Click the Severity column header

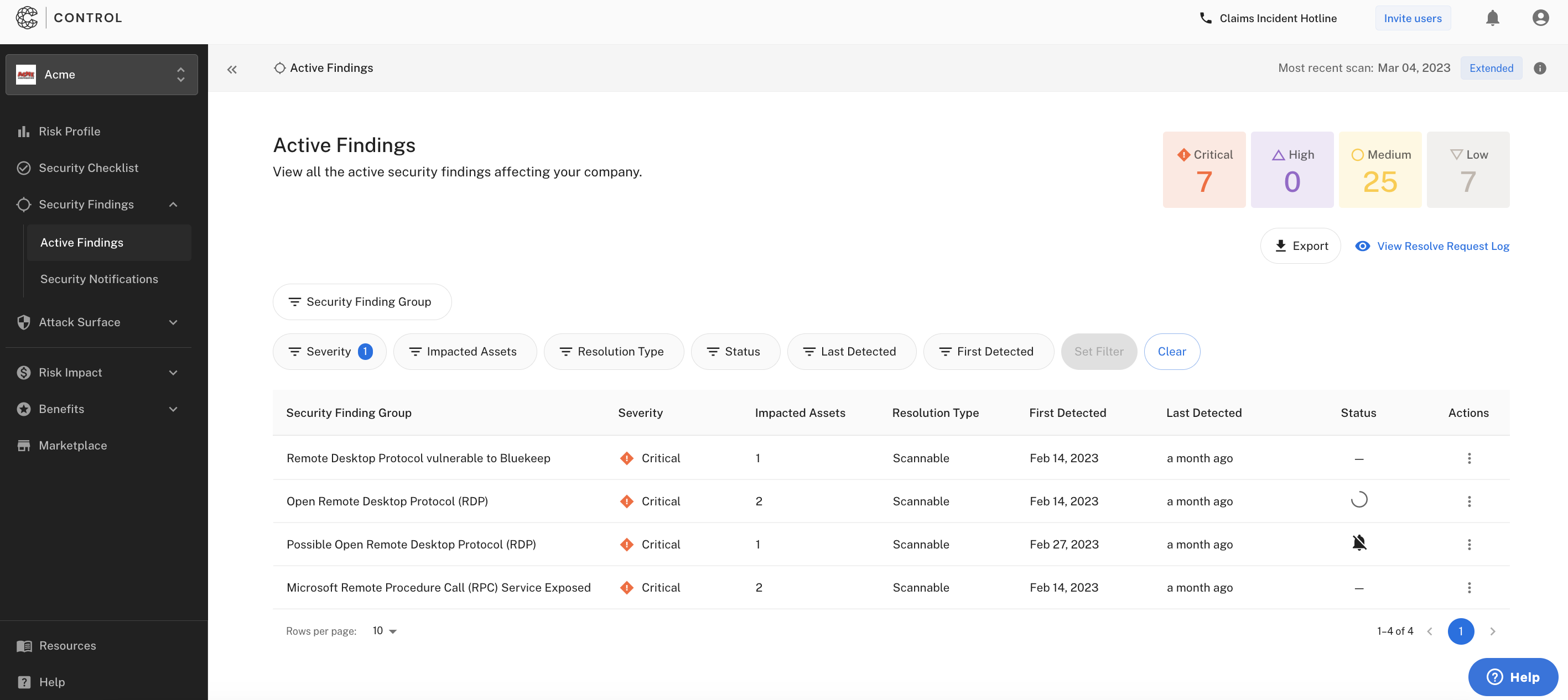(x=640, y=413)
